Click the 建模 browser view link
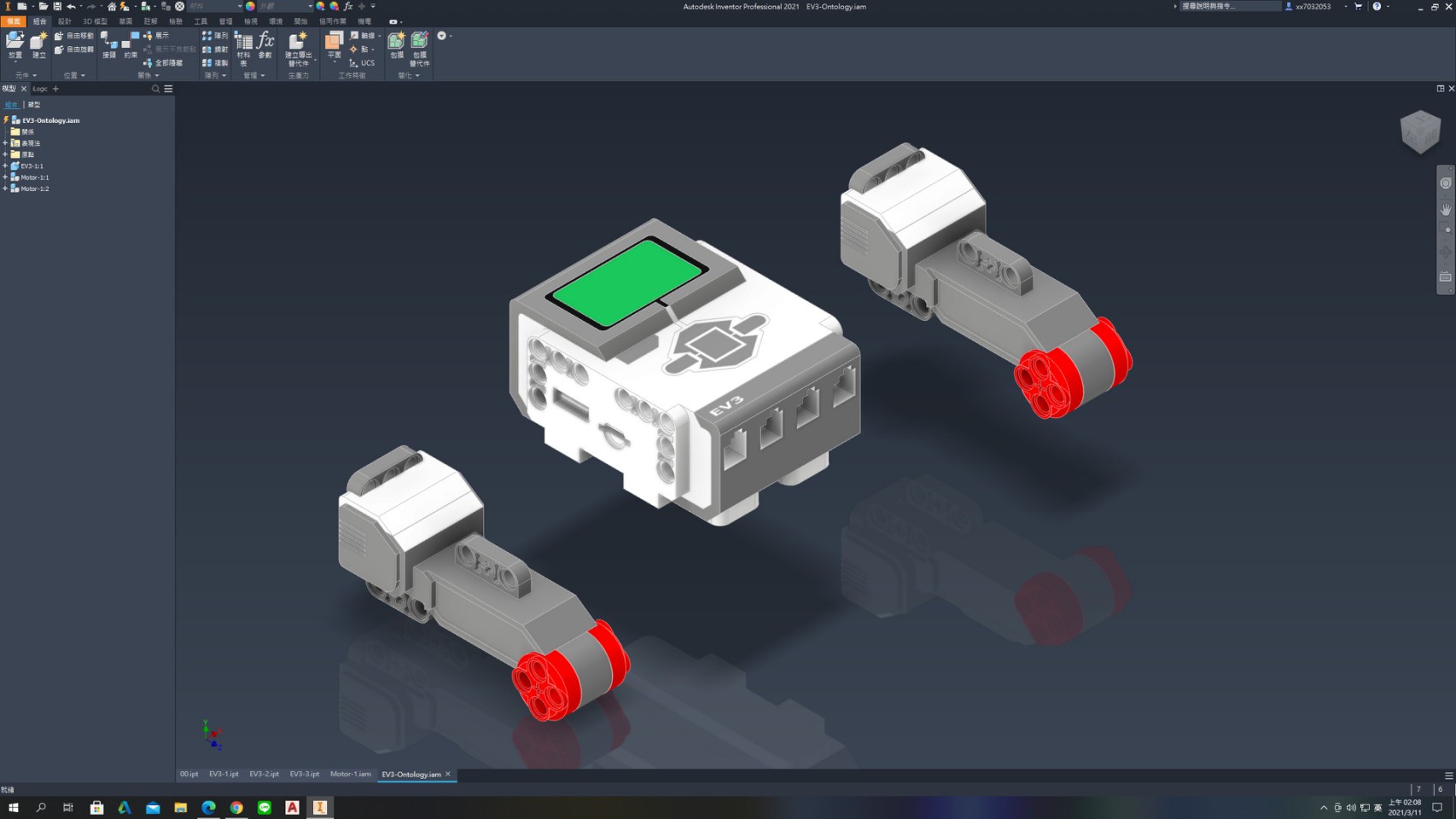Screen dimensions: 1456x819 pyautogui.click(x=34, y=104)
